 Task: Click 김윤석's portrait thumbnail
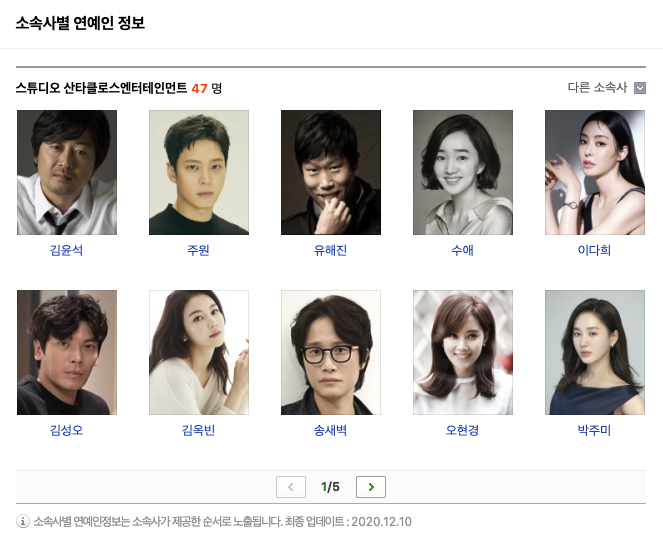coord(67,172)
